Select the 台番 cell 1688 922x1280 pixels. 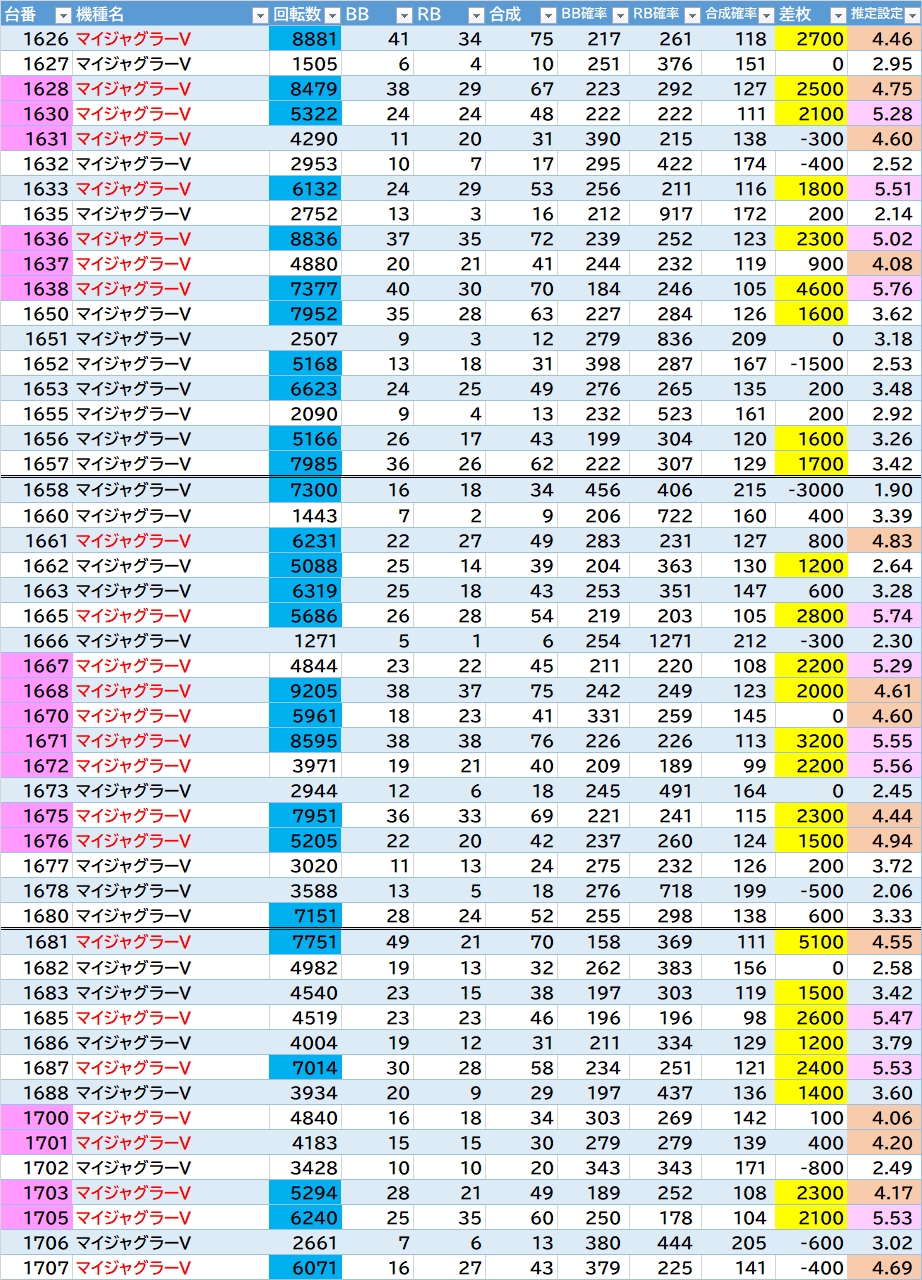tap(36, 1093)
